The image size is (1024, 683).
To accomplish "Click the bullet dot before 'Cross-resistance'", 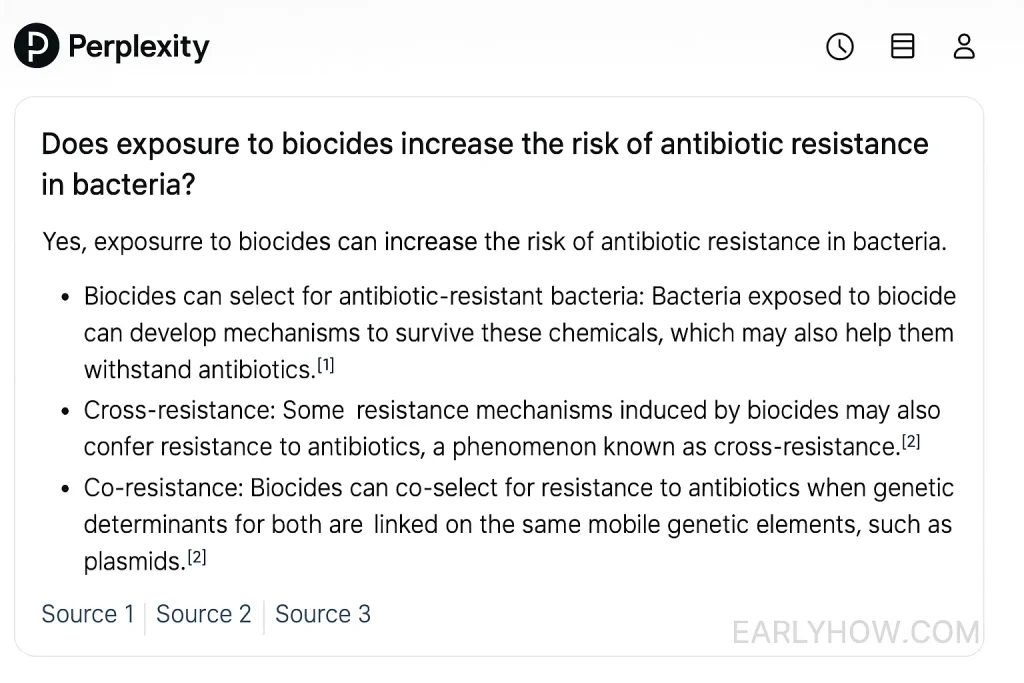I will 65,411.
